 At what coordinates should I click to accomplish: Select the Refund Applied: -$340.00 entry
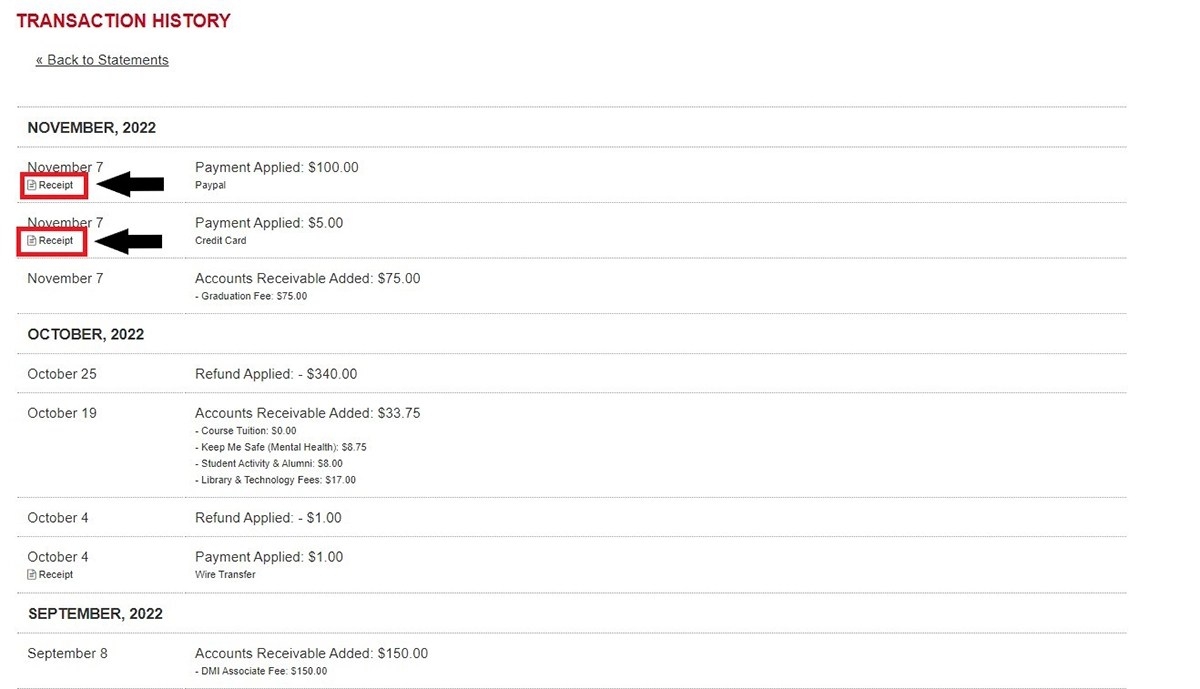(x=276, y=373)
